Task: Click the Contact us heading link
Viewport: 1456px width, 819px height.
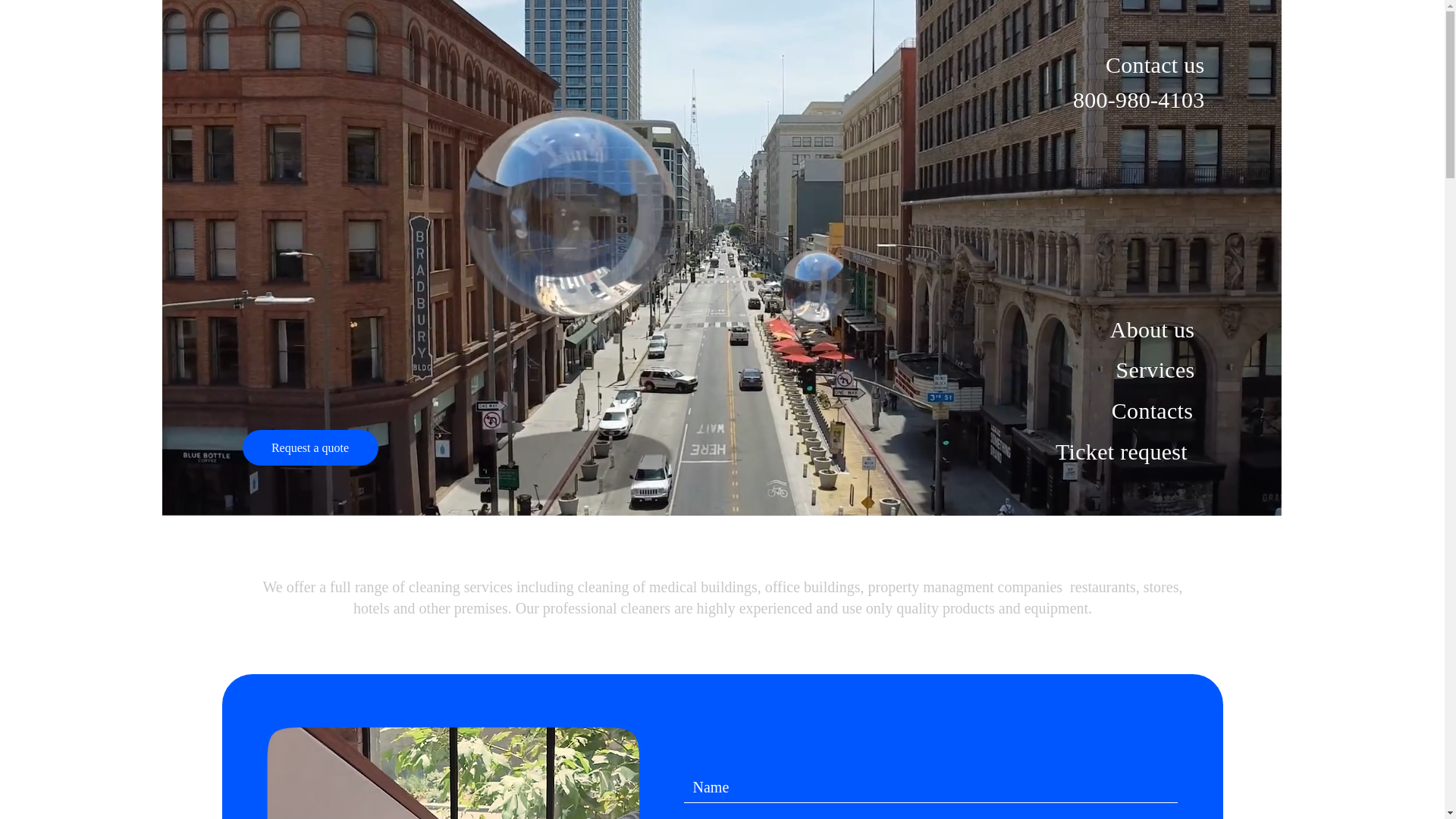Action: point(1154,65)
